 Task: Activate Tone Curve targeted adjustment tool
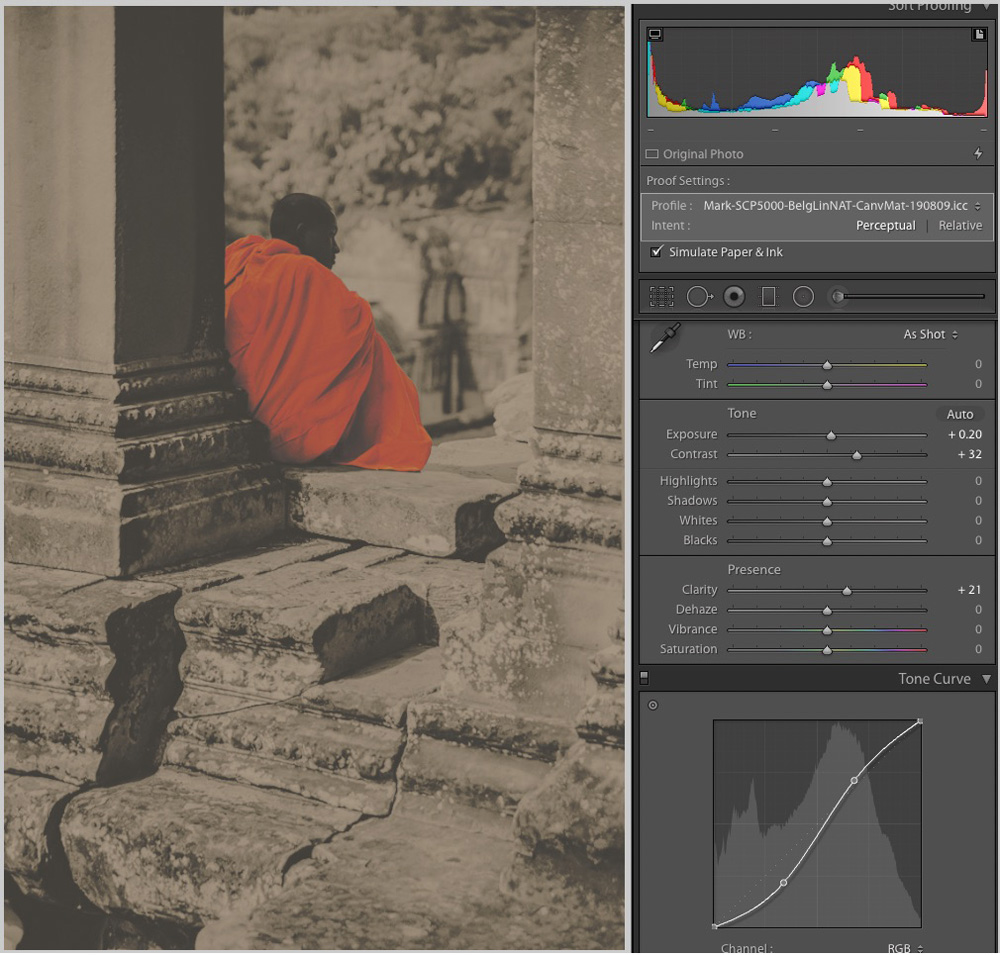coord(653,705)
